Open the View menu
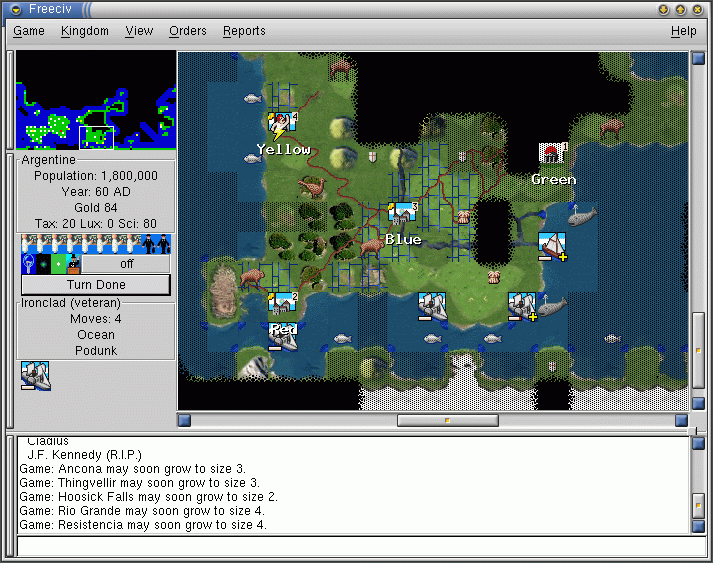Screen dimensions: 713x563 pyautogui.click(x=139, y=31)
